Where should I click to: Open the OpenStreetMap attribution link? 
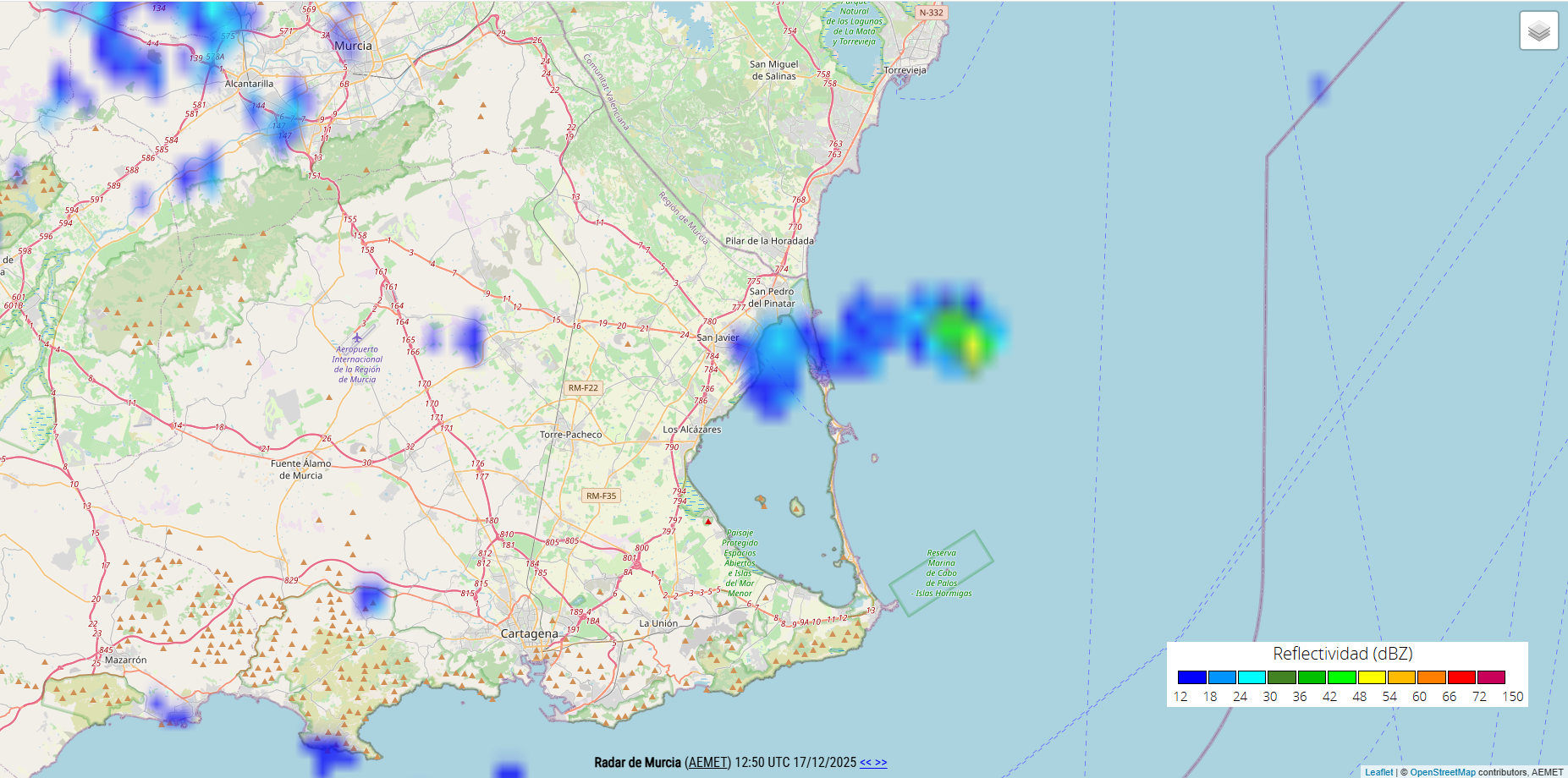coord(1442,772)
